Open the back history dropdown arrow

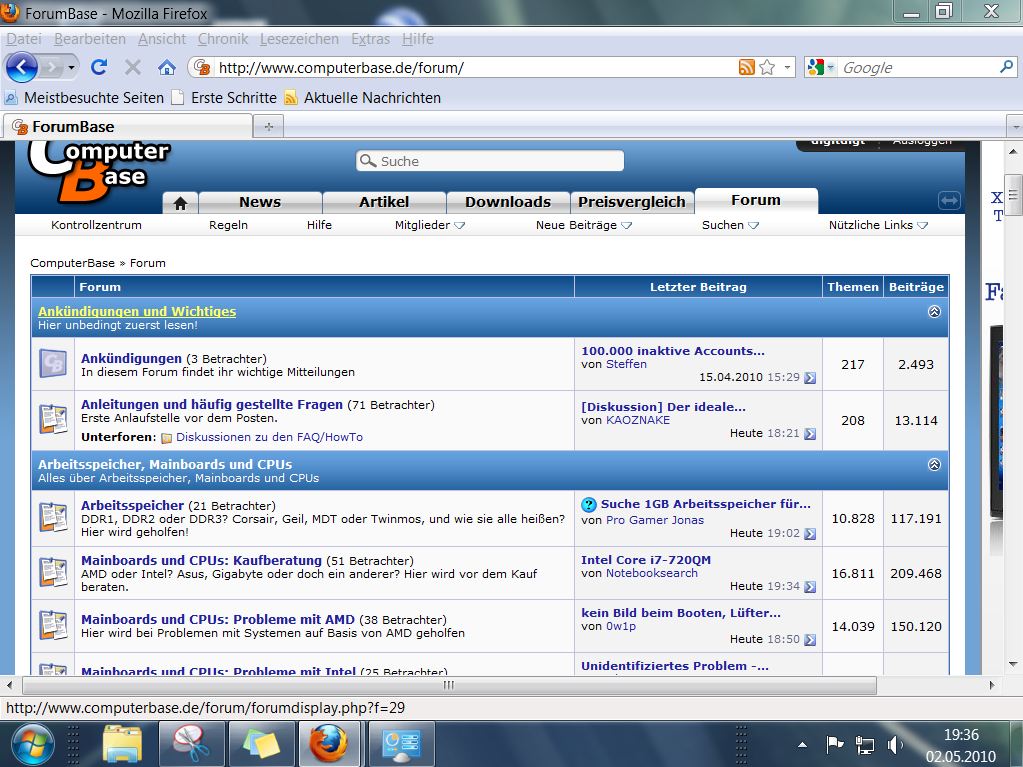[x=71, y=67]
